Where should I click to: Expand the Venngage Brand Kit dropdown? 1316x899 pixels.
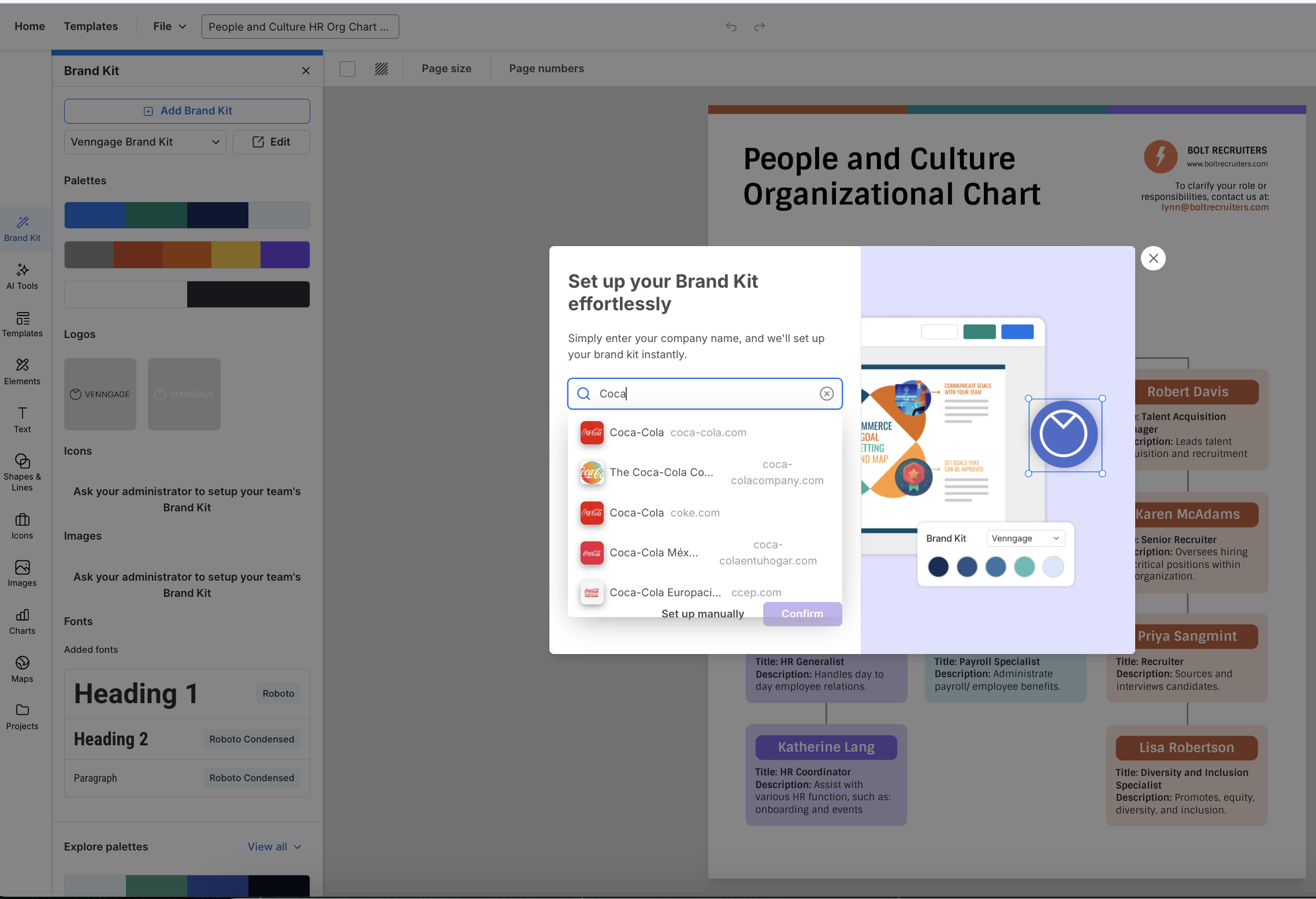point(144,142)
